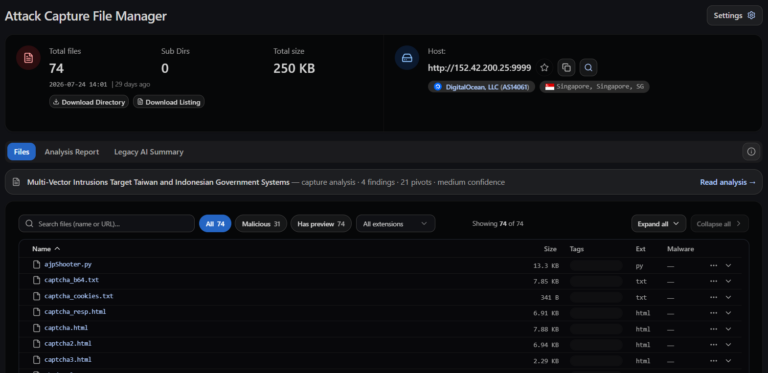Screen dimensions: 768x373
Task: Click the Malware column header
Action: click(x=680, y=249)
